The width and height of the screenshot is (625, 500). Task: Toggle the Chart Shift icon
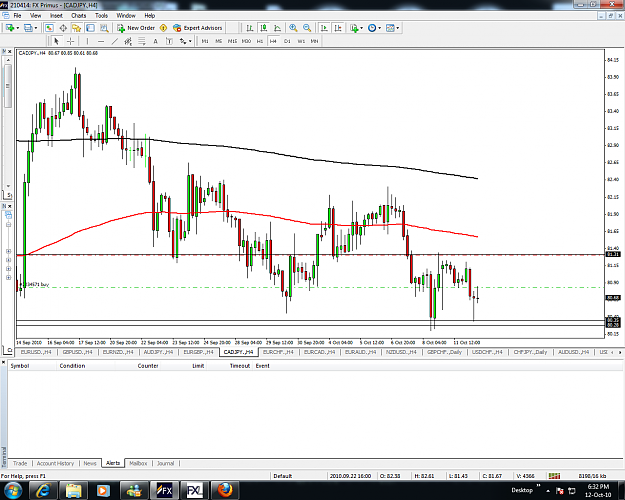[338, 28]
